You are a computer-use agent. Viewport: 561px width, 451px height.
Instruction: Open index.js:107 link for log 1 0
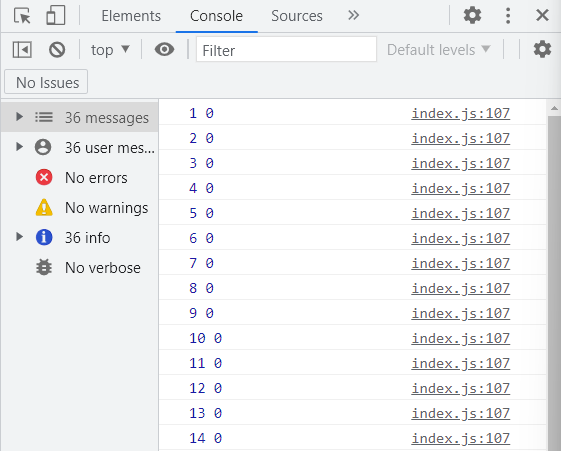pyautogui.click(x=460, y=113)
